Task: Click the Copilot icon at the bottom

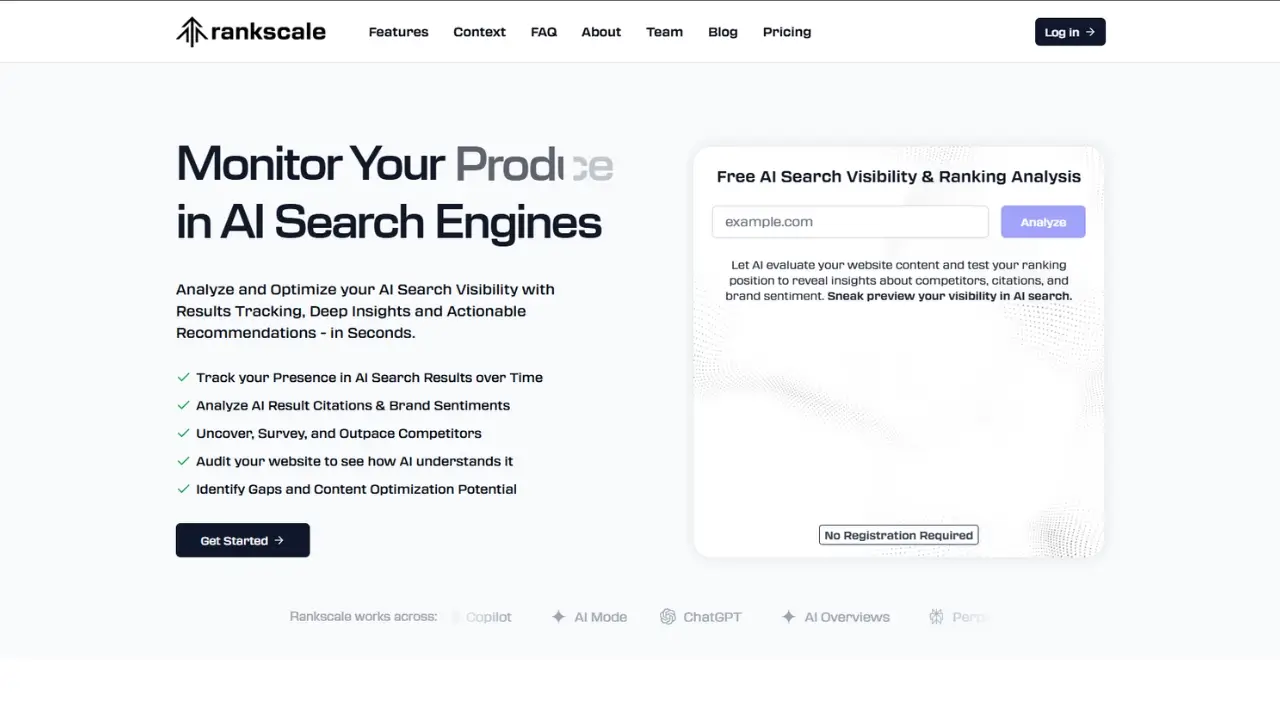Action: pyautogui.click(x=455, y=617)
